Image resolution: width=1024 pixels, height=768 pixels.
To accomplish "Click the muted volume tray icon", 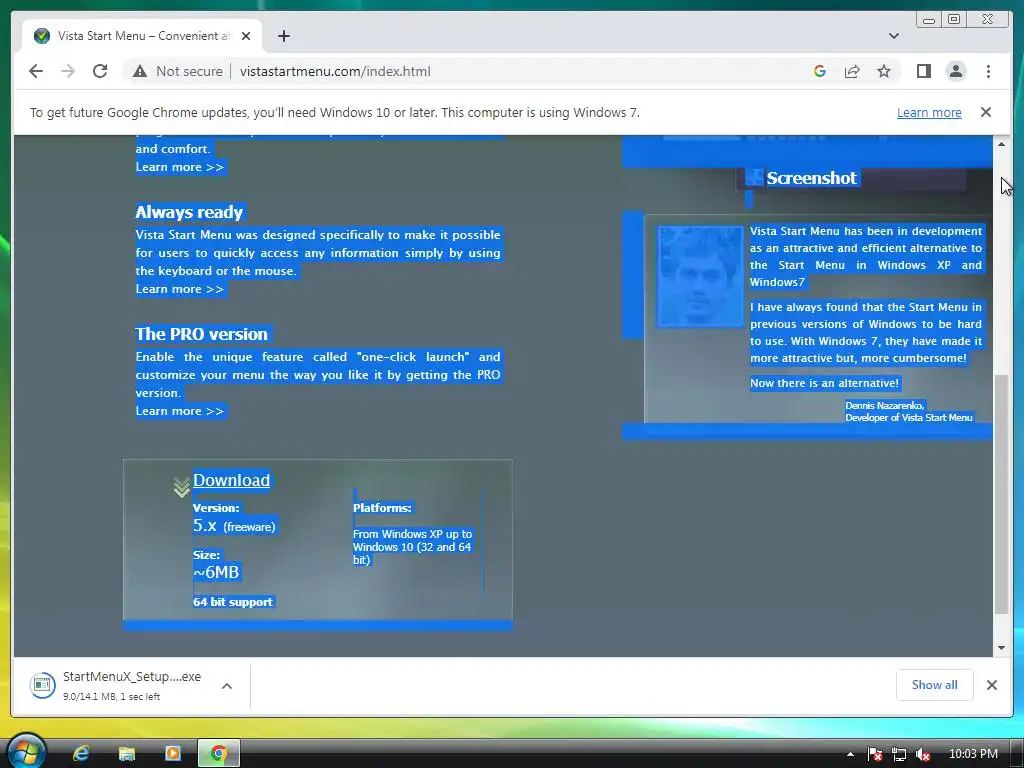I will pyautogui.click(x=923, y=754).
